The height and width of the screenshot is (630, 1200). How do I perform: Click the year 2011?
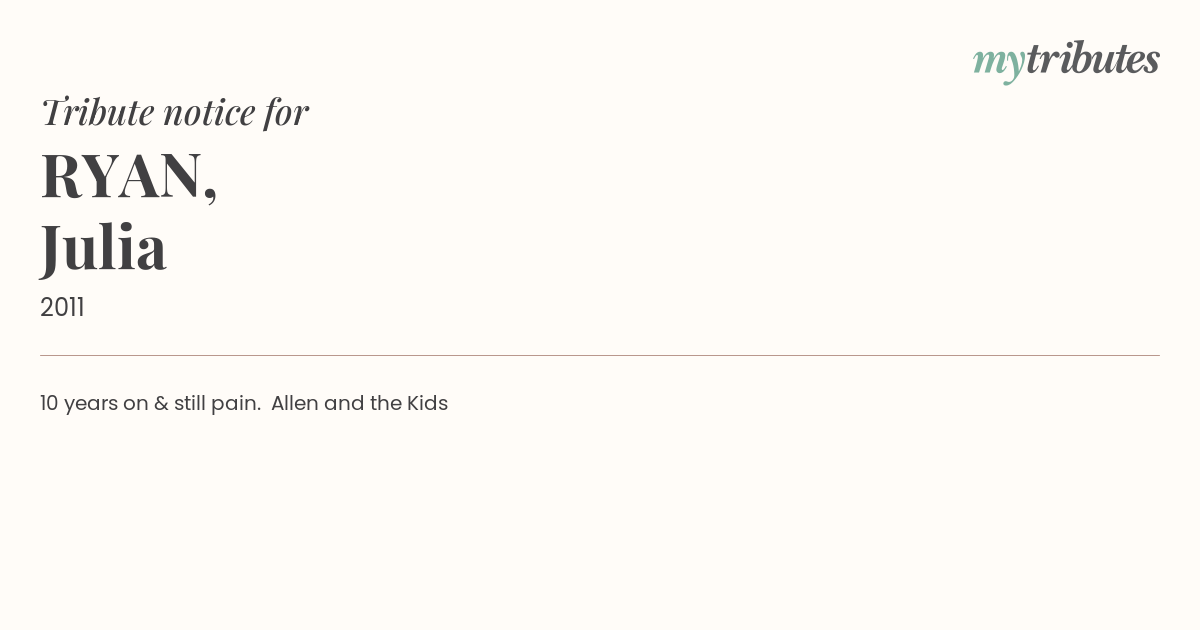(x=62, y=308)
